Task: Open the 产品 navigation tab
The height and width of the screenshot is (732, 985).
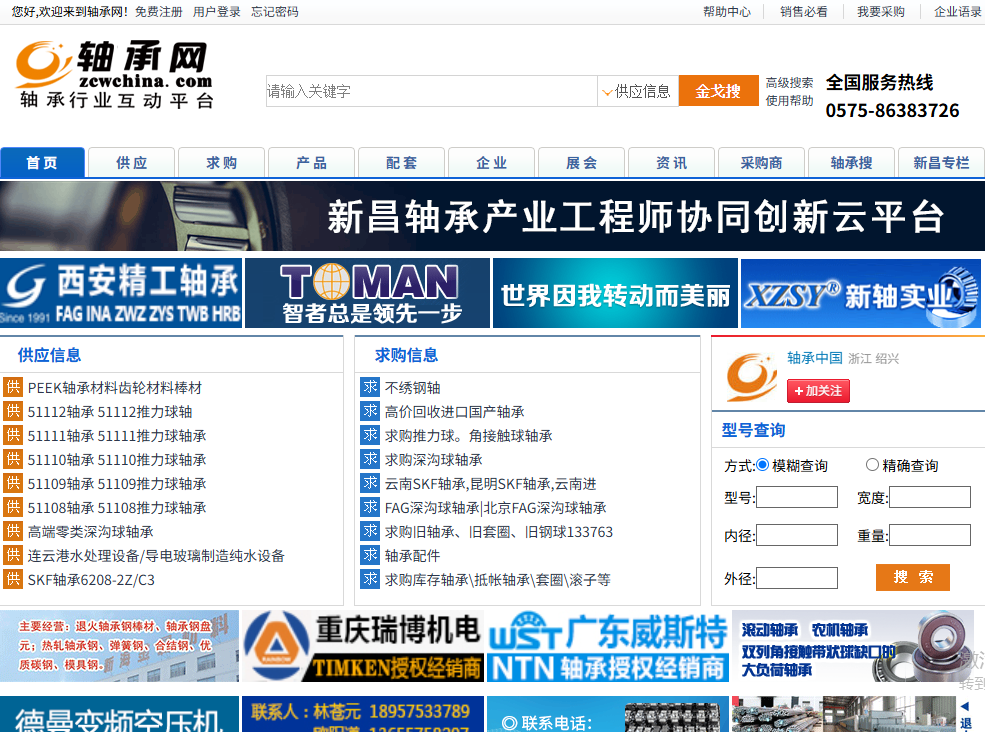Action: click(312, 163)
